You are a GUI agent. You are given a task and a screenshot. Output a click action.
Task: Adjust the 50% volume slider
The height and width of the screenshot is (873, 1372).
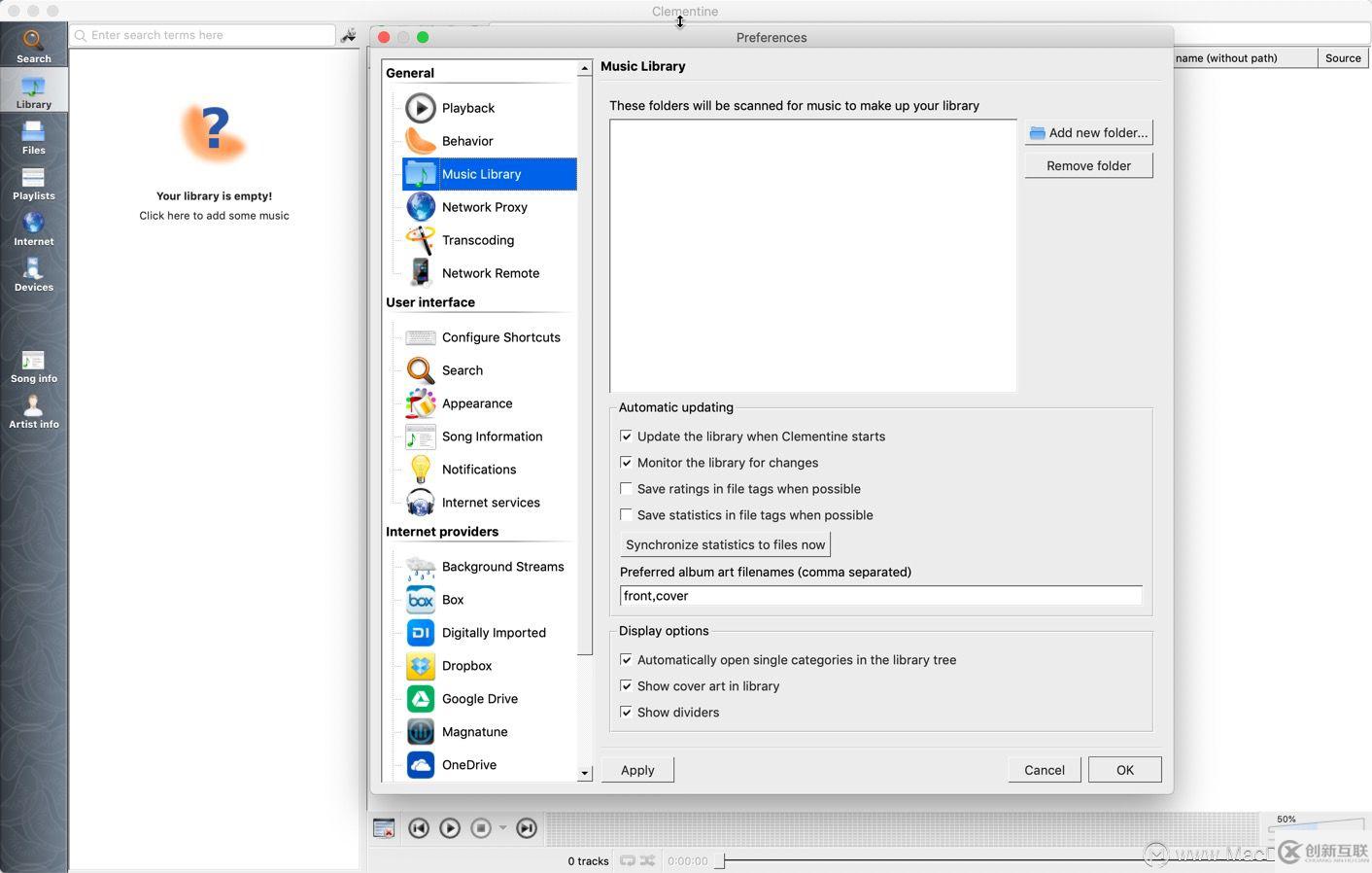point(1317,826)
